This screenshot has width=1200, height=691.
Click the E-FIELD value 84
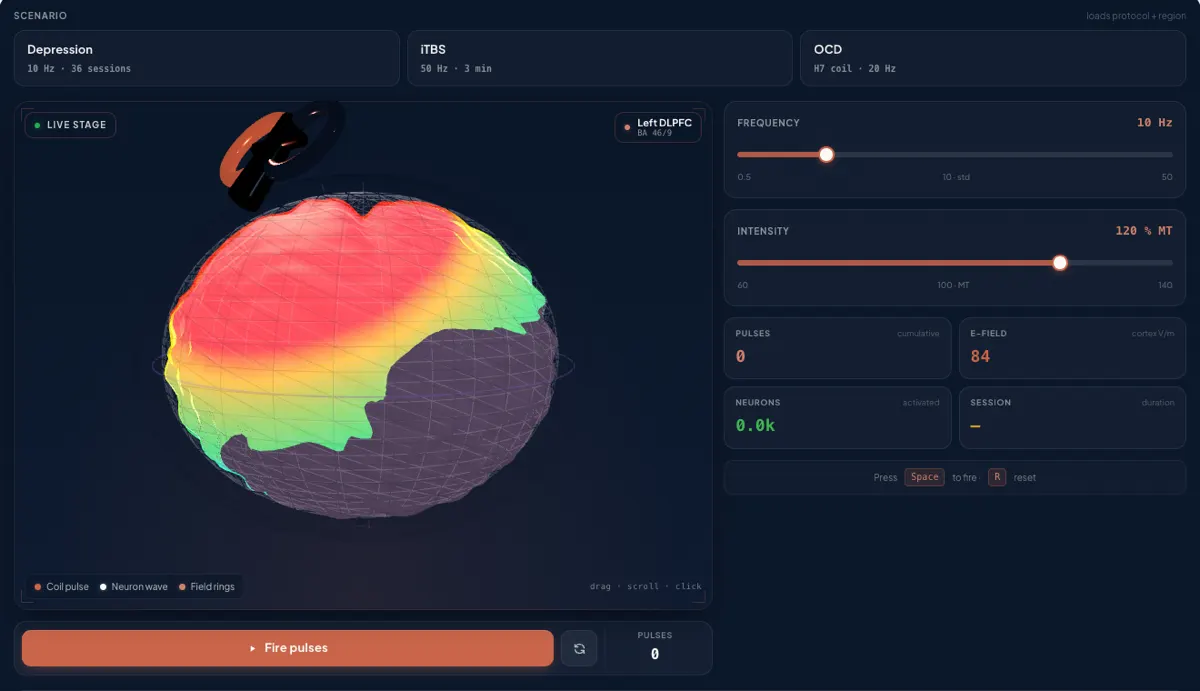(x=980, y=356)
